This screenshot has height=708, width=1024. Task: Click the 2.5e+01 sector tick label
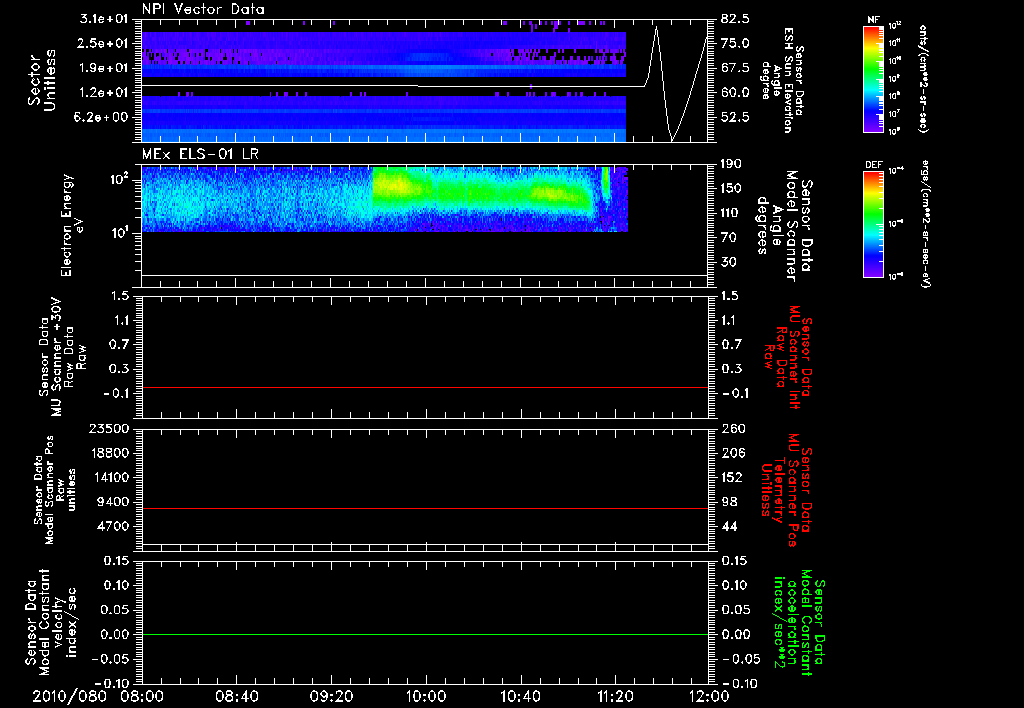coord(103,43)
